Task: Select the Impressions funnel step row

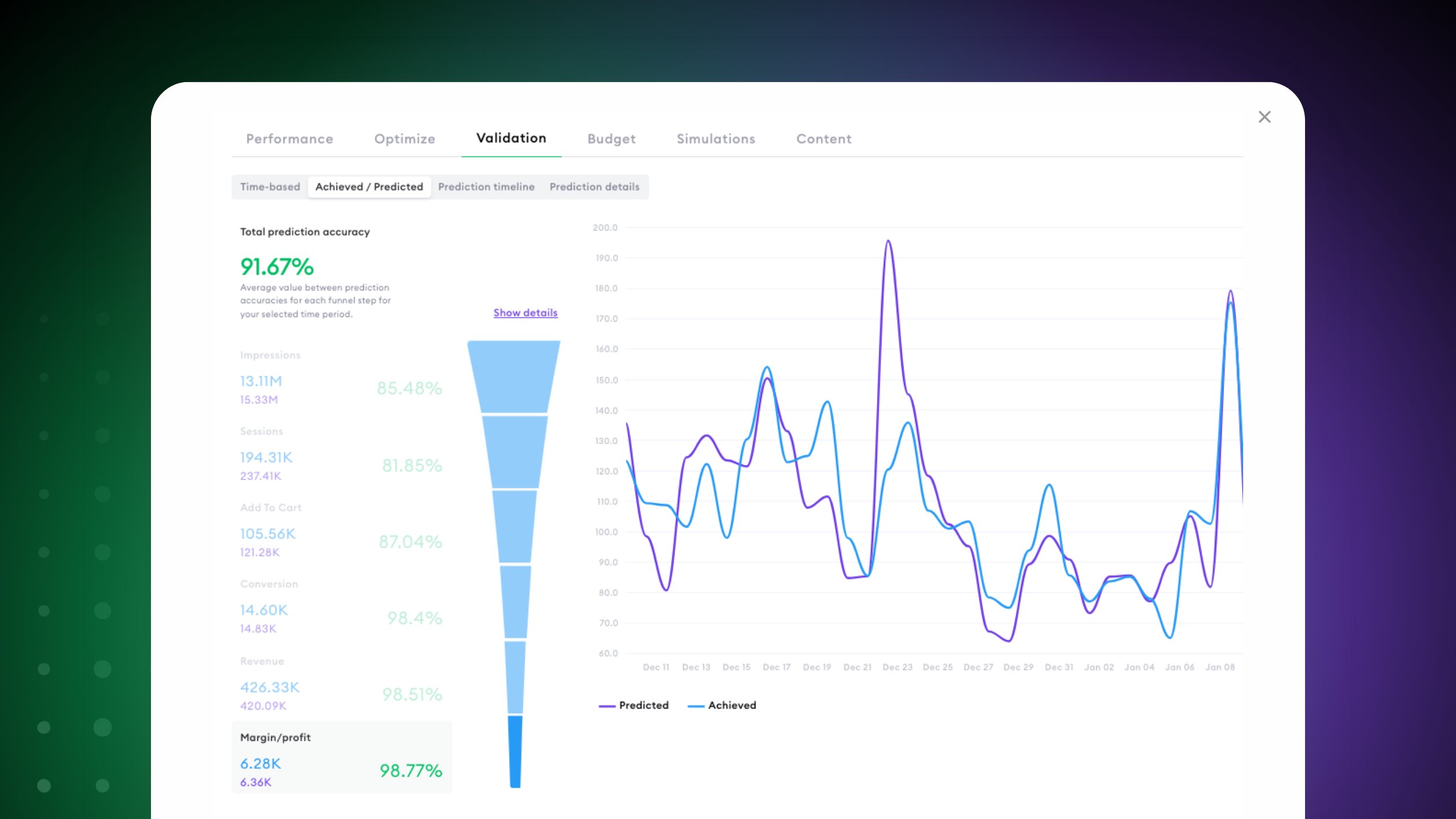Action: coord(341,379)
